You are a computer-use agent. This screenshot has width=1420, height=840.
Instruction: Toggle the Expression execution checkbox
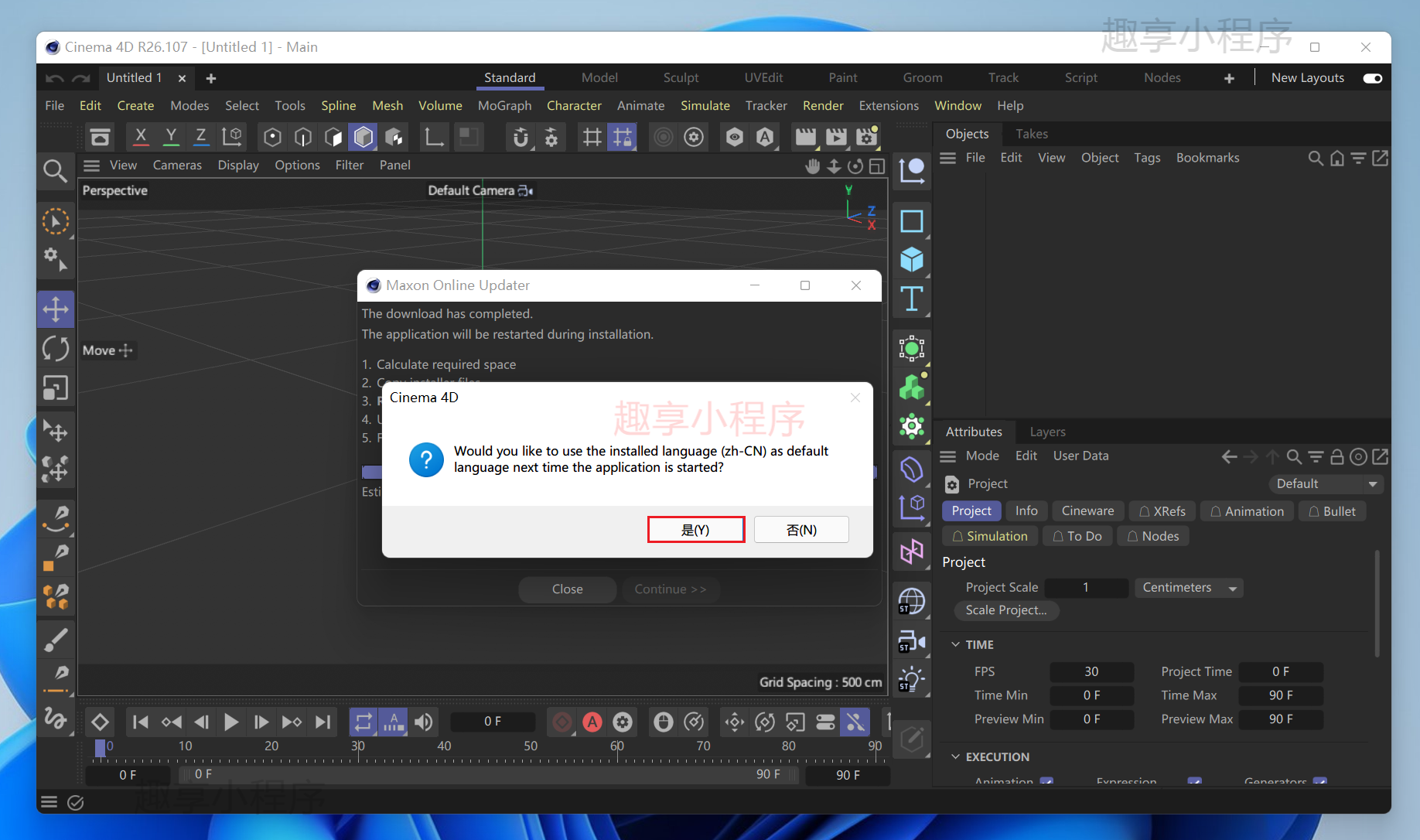[1194, 782]
